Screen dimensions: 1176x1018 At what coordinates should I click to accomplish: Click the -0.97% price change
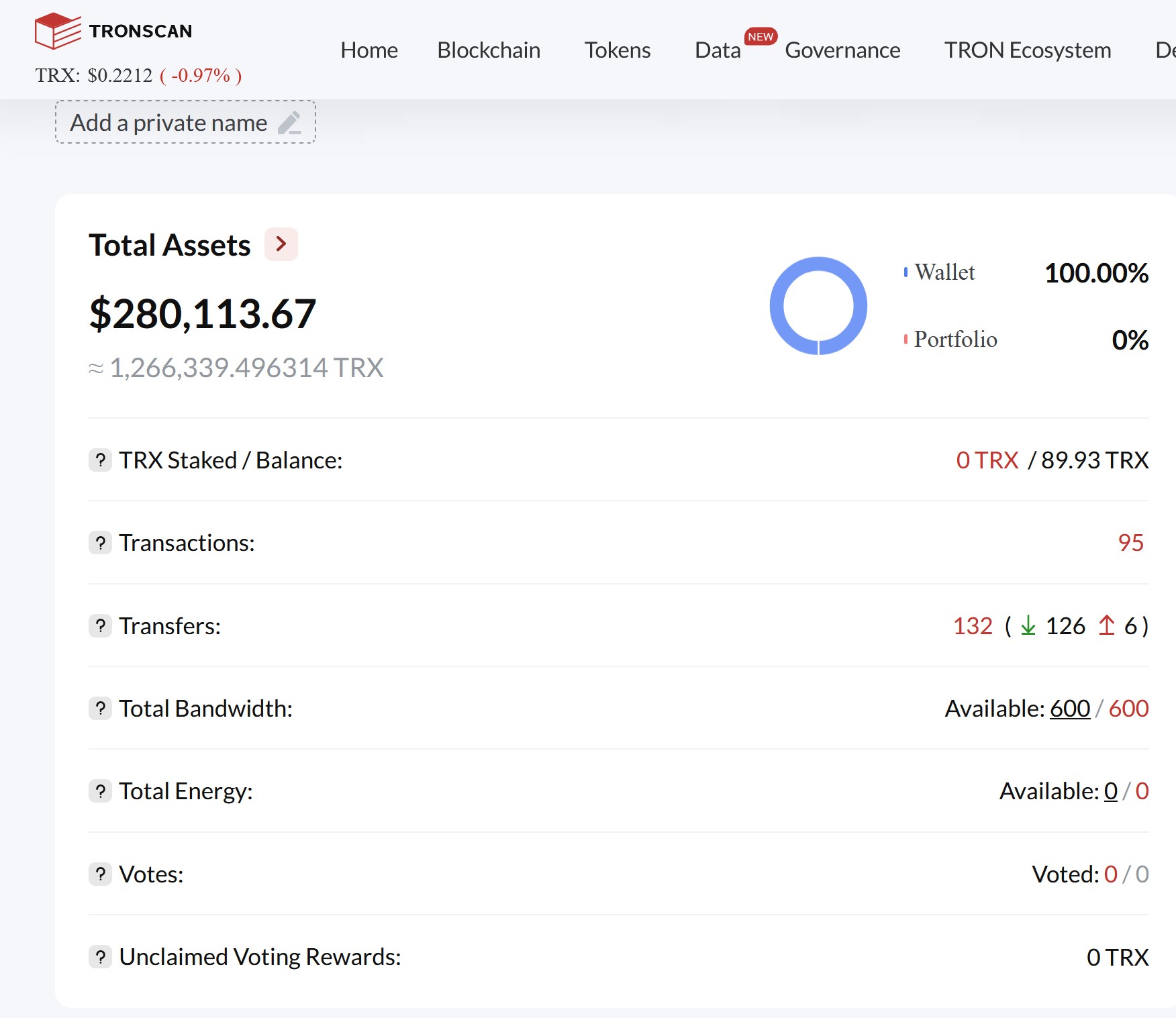tap(201, 75)
